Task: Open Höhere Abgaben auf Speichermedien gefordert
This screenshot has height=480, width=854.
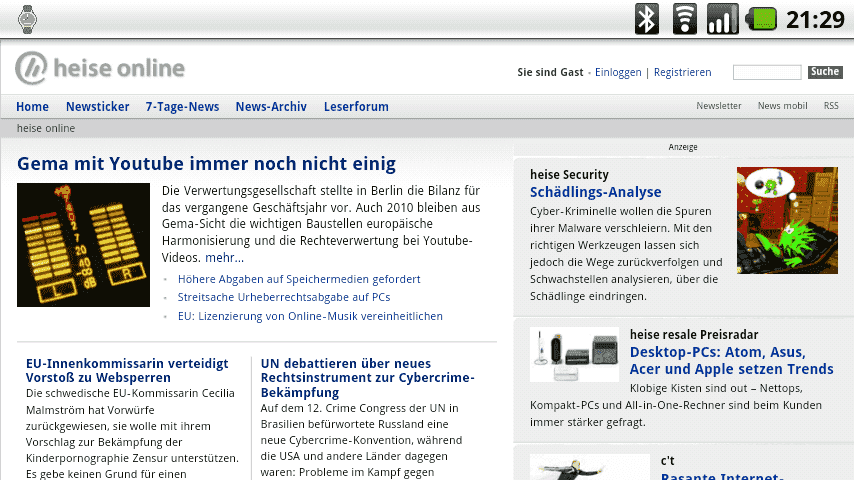Action: click(x=299, y=280)
